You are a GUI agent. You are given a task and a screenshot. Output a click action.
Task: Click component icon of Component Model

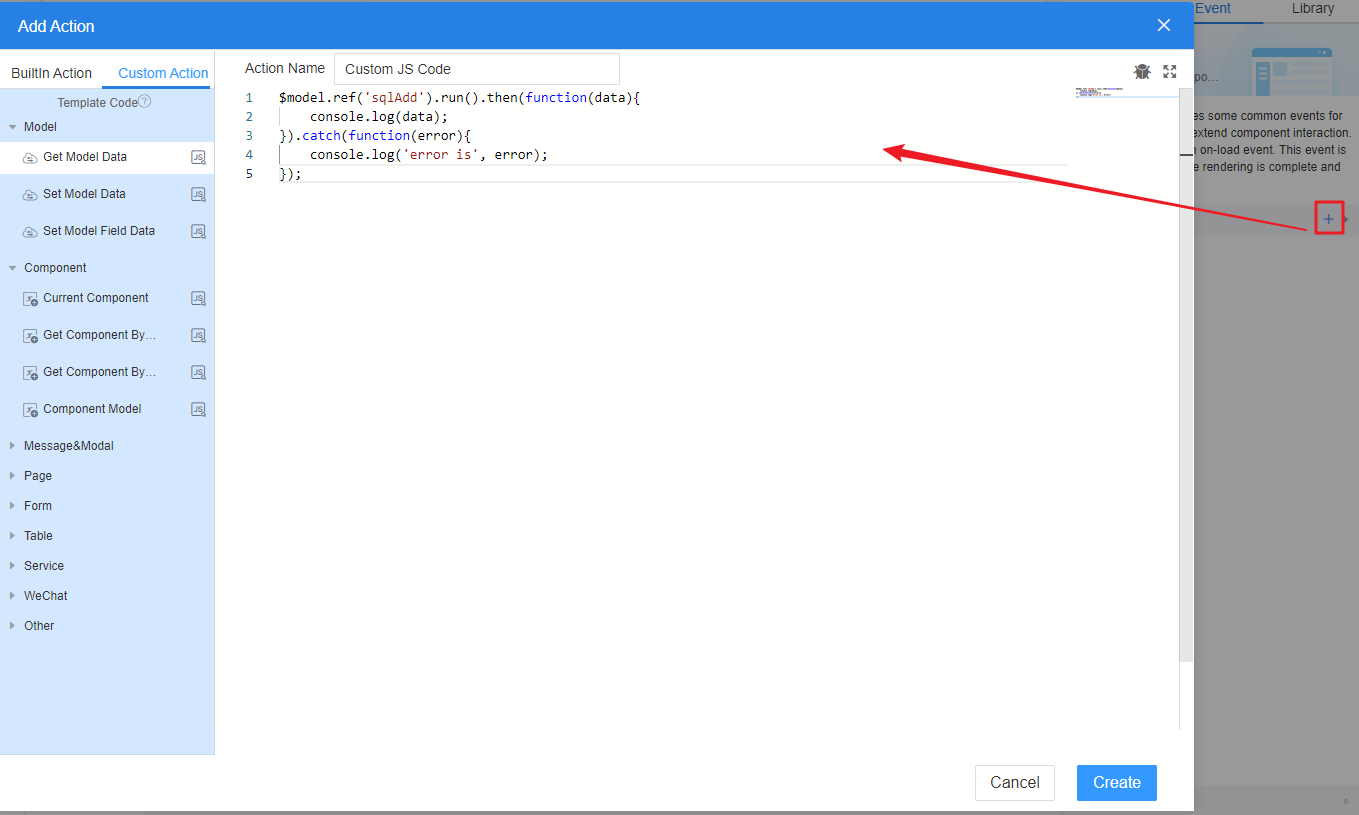(x=30, y=410)
